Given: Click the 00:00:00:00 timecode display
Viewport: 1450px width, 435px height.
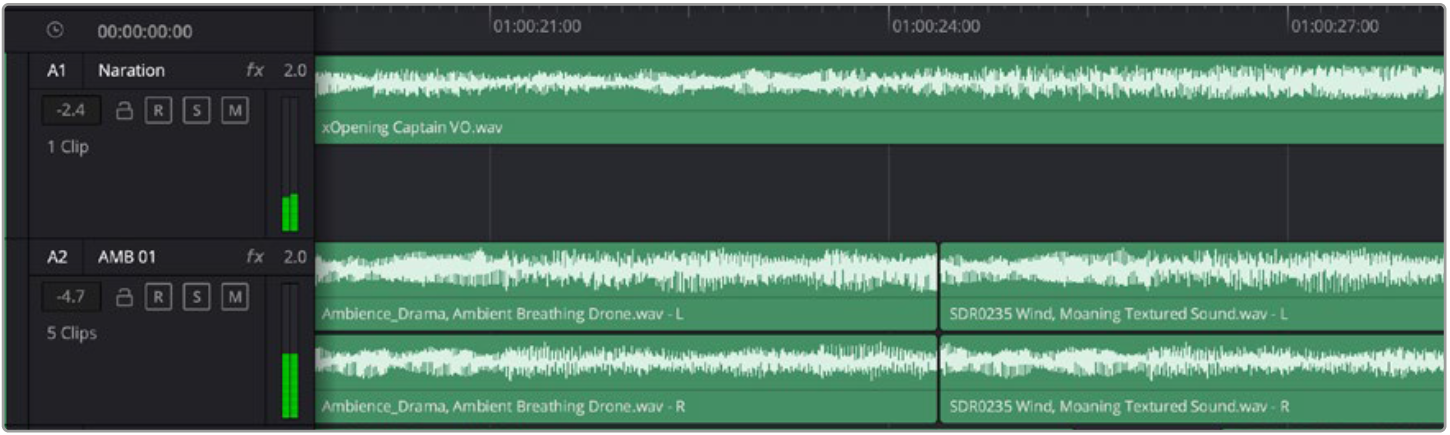Looking at the screenshot, I should (145, 31).
